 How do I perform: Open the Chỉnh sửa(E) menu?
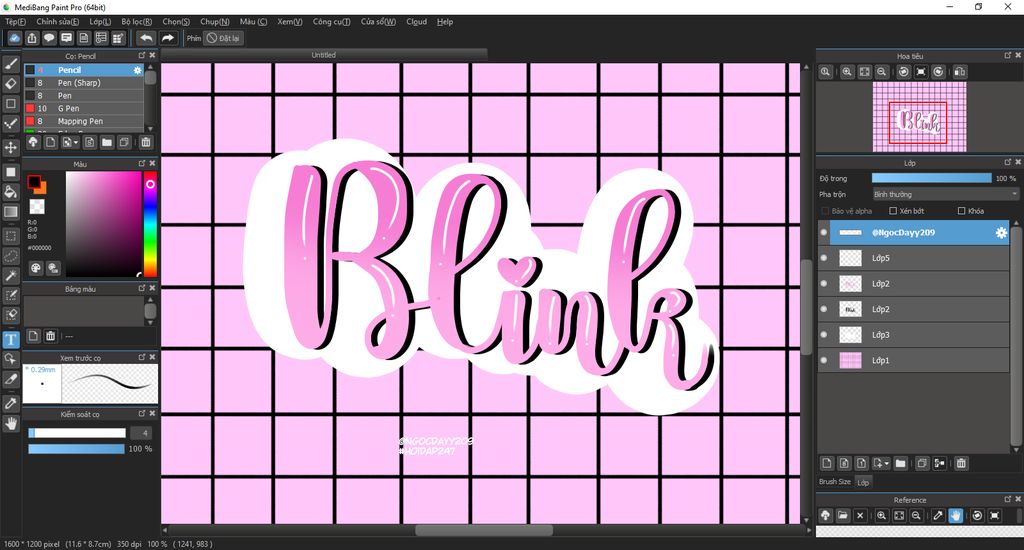(57, 22)
